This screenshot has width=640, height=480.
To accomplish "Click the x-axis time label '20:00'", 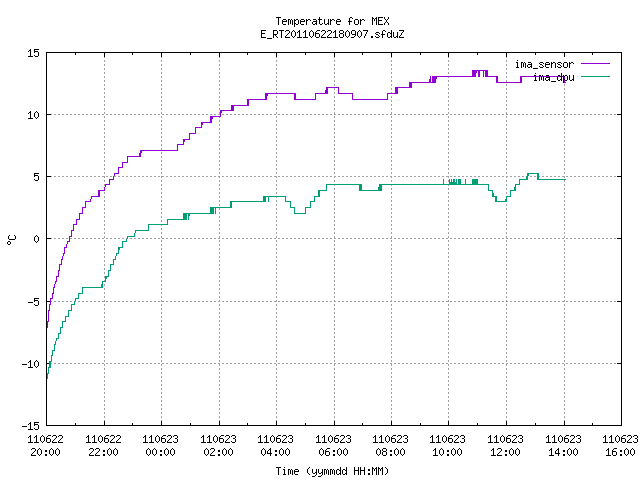I will tap(46, 452).
